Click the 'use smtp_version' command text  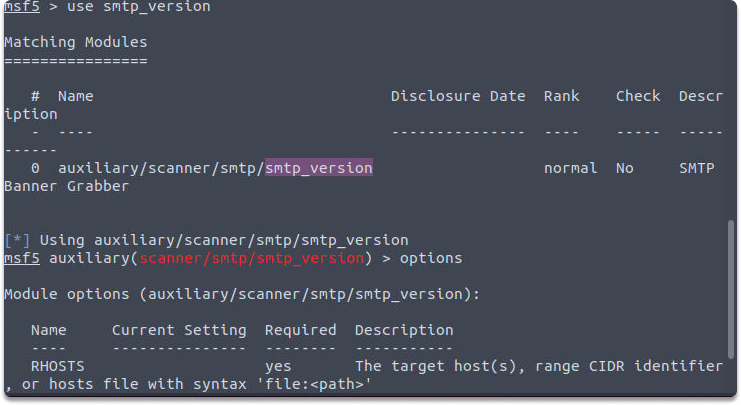pos(138,7)
